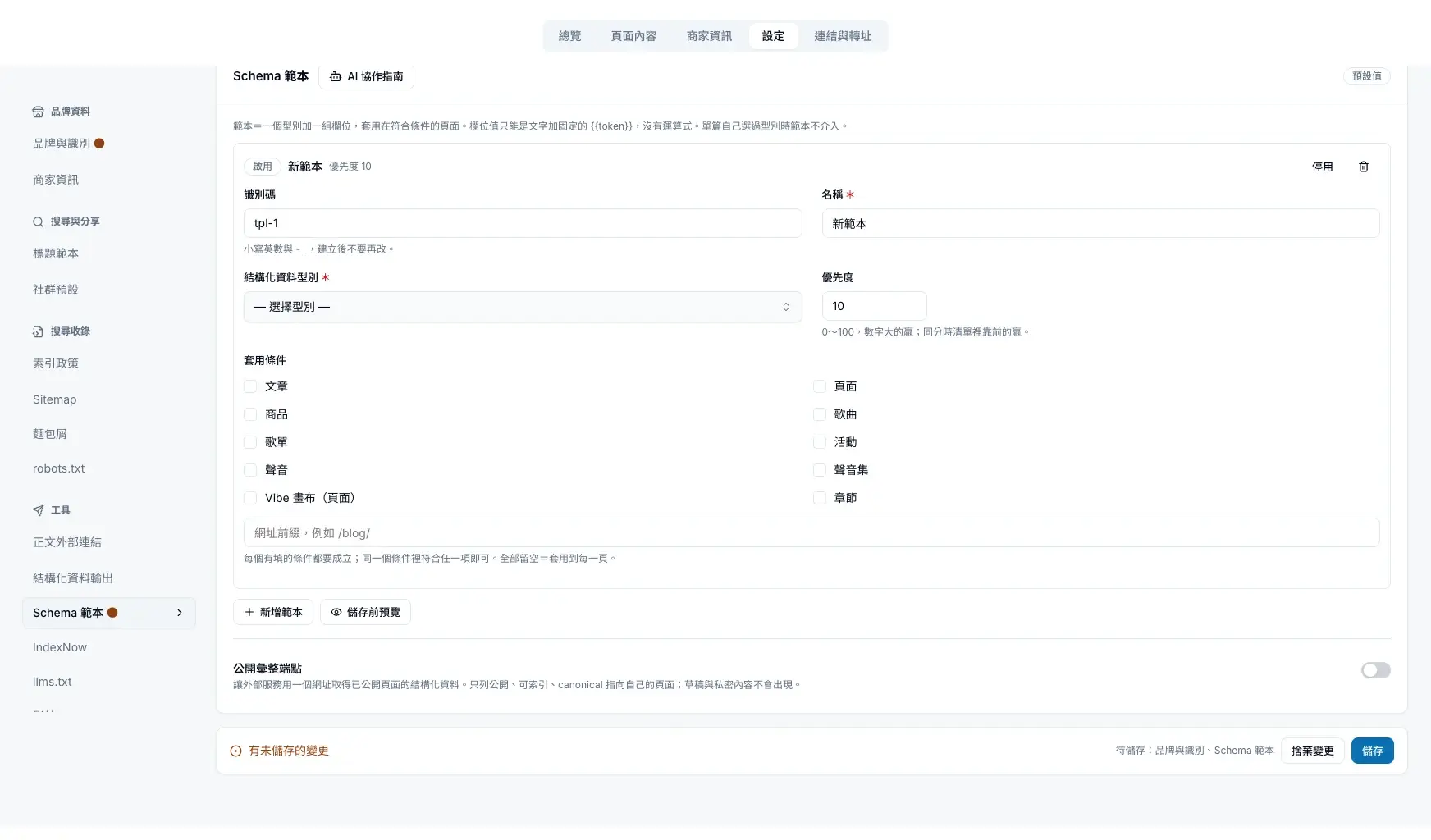Click the 儲存 button
The image size is (1431, 840).
[x=1373, y=751]
